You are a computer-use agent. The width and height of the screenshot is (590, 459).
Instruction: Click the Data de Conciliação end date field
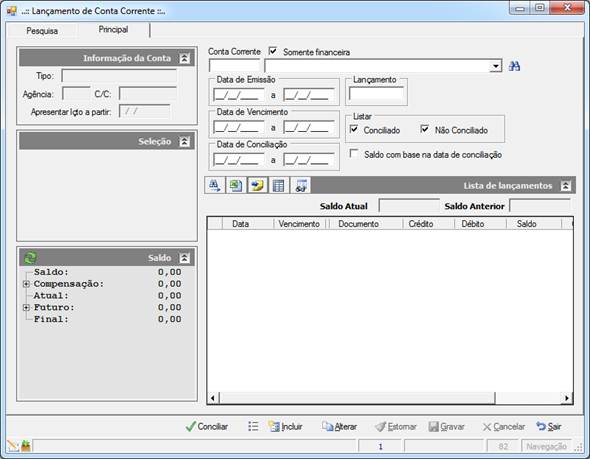click(309, 160)
